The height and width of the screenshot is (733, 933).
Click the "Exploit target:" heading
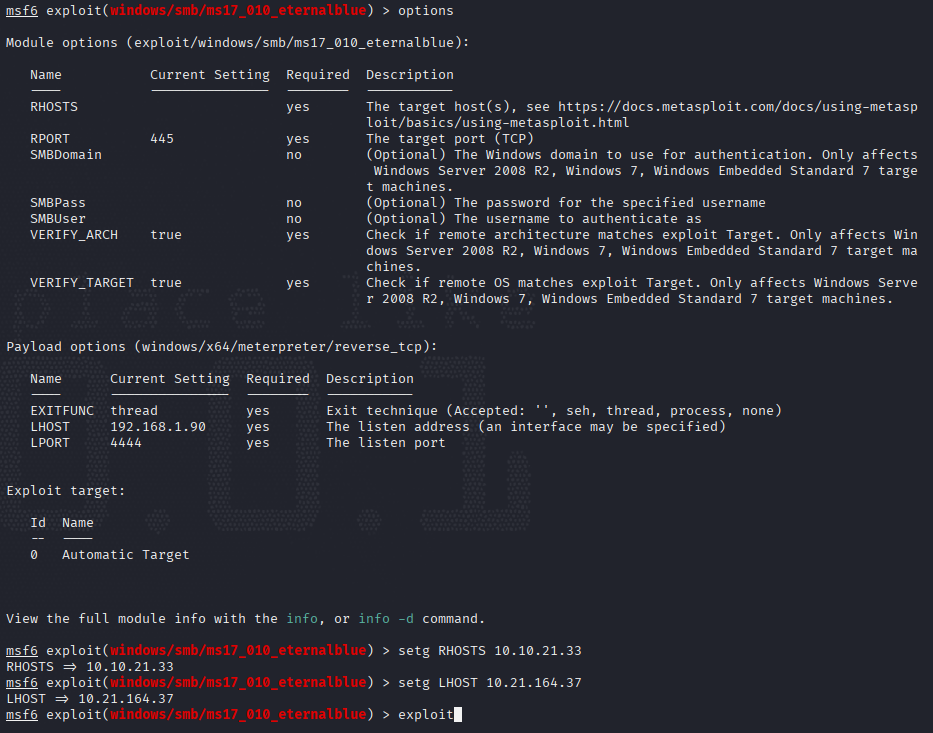coord(66,491)
